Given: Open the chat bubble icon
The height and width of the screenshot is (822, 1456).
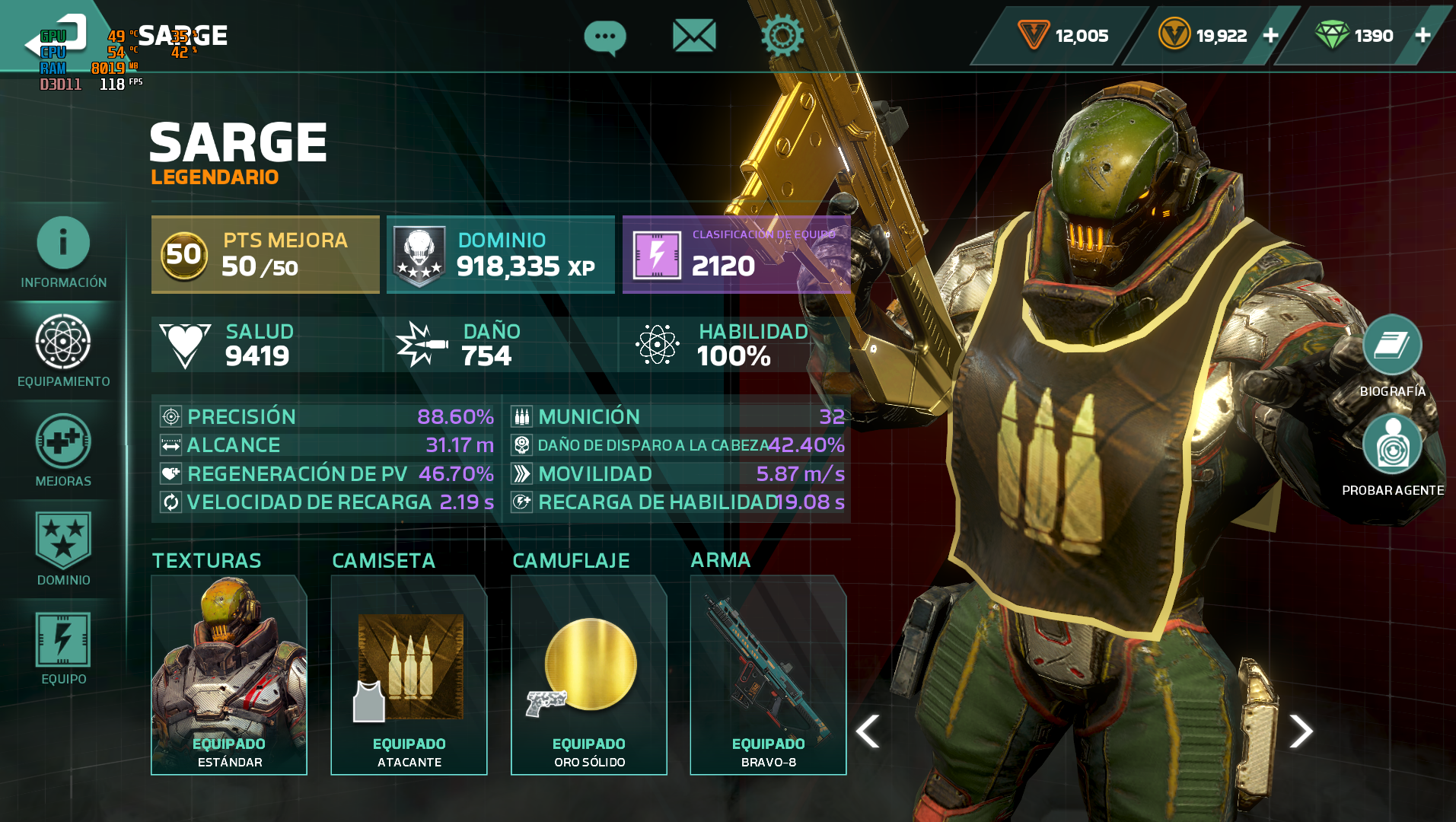Looking at the screenshot, I should tap(605, 37).
